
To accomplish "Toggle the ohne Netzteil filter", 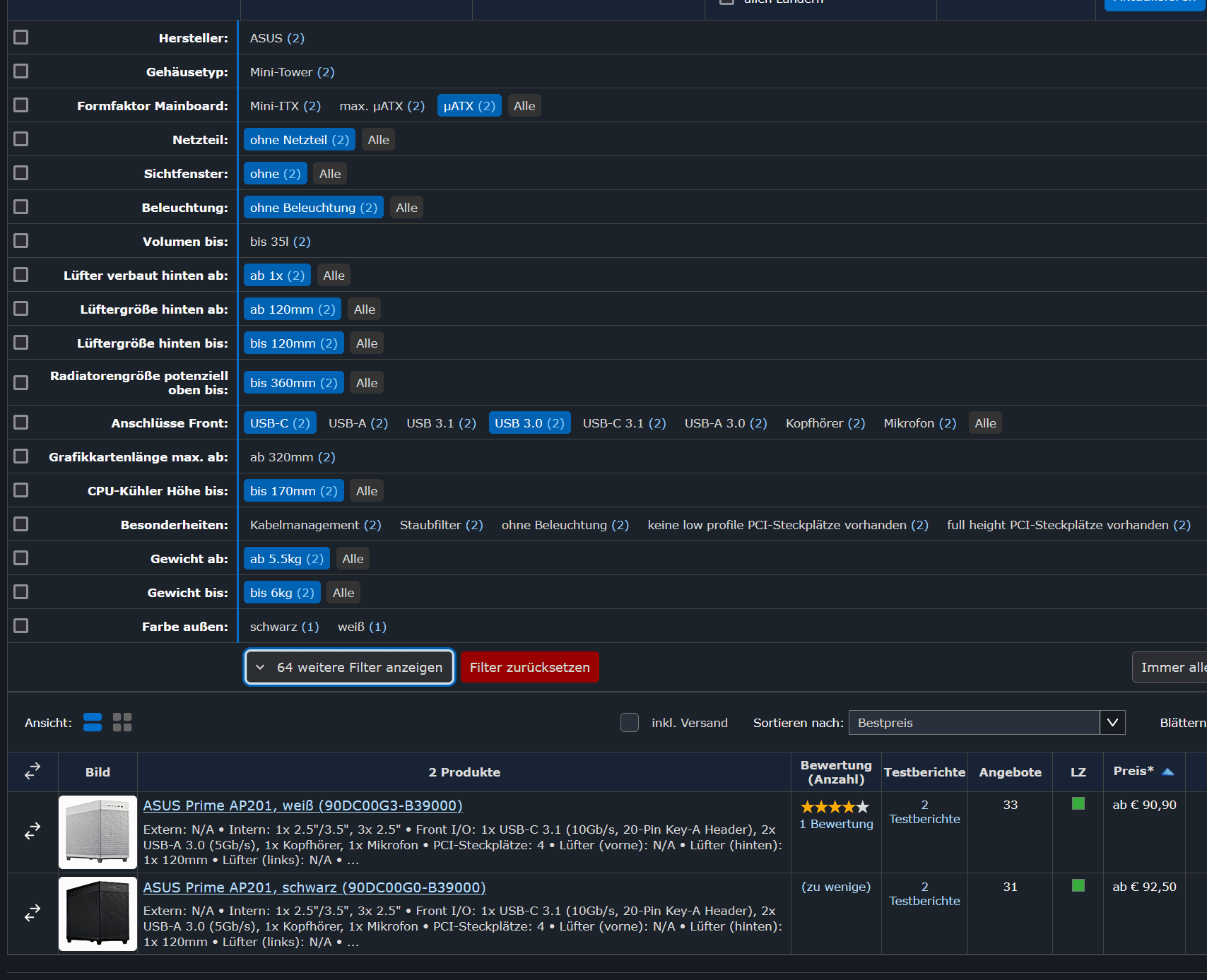I will [300, 140].
